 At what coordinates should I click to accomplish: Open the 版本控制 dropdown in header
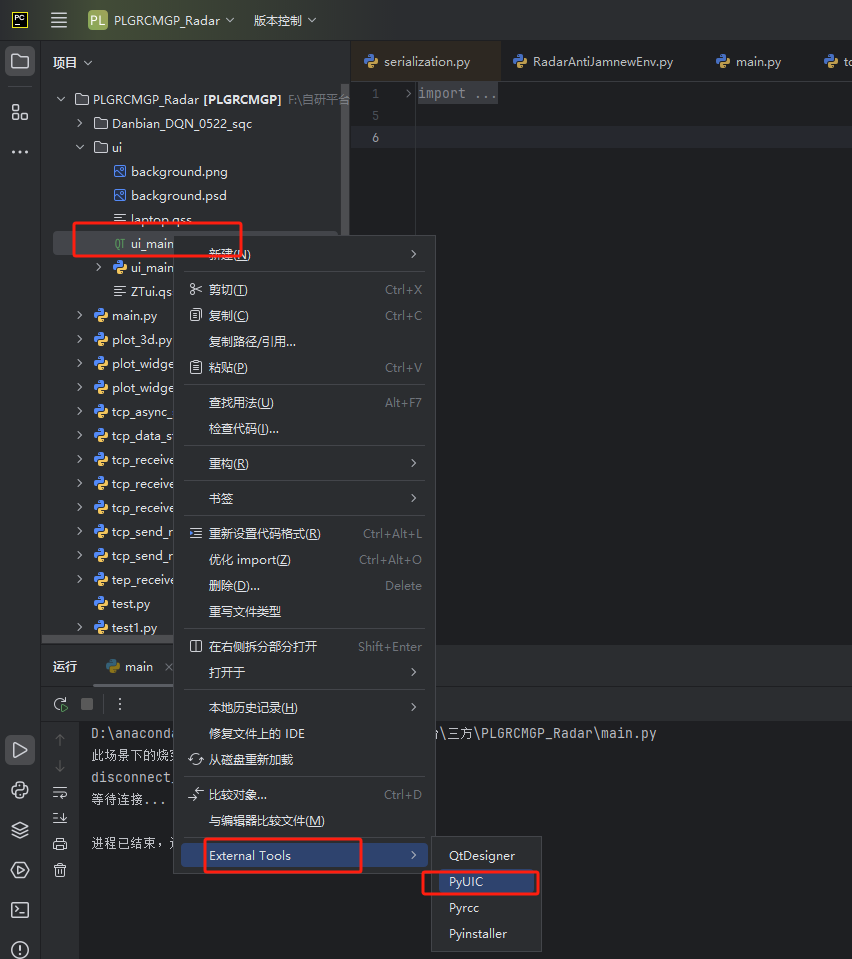tap(283, 19)
